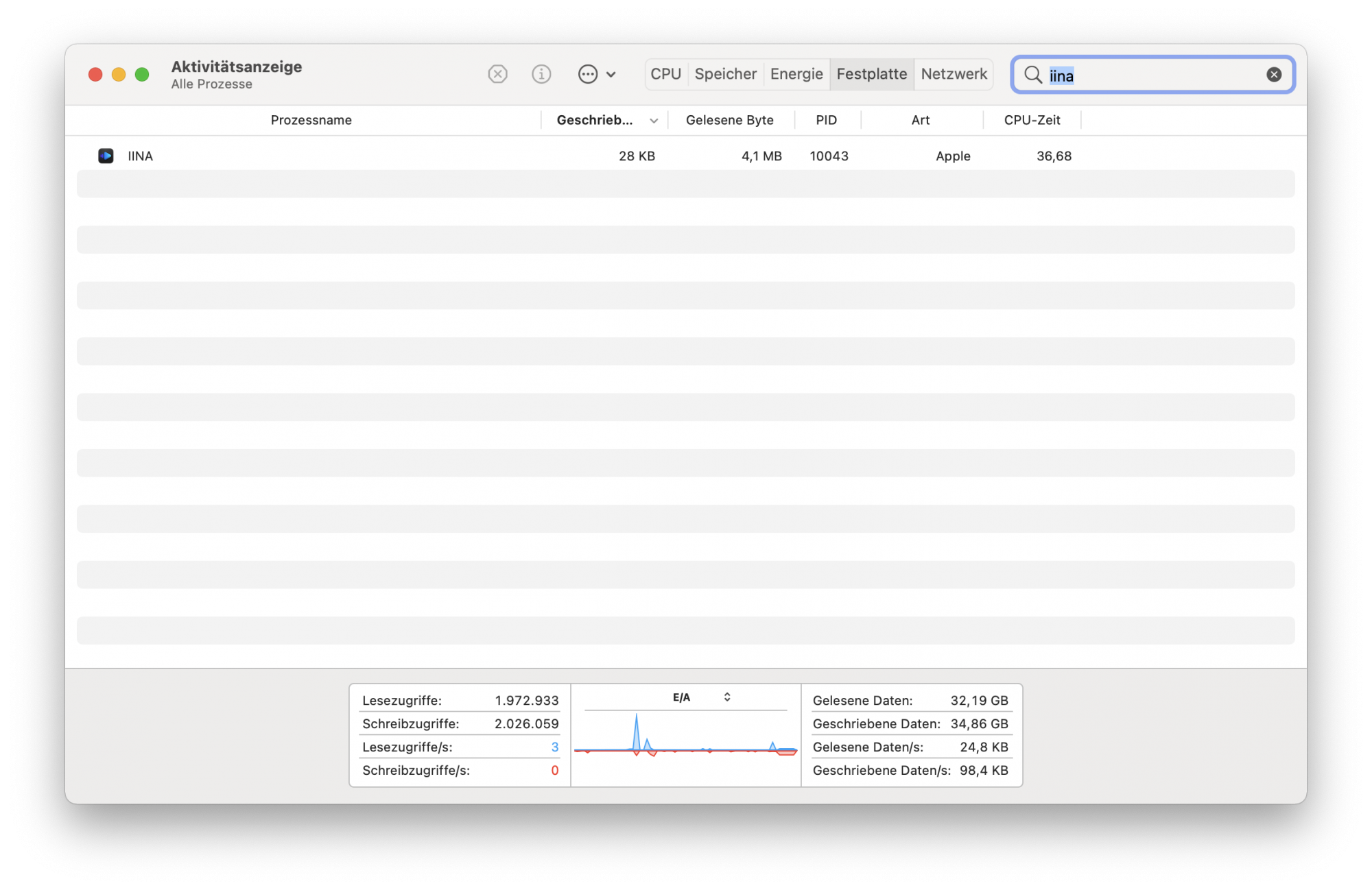Clear the search field with the x icon
1372x890 pixels.
pyautogui.click(x=1274, y=75)
